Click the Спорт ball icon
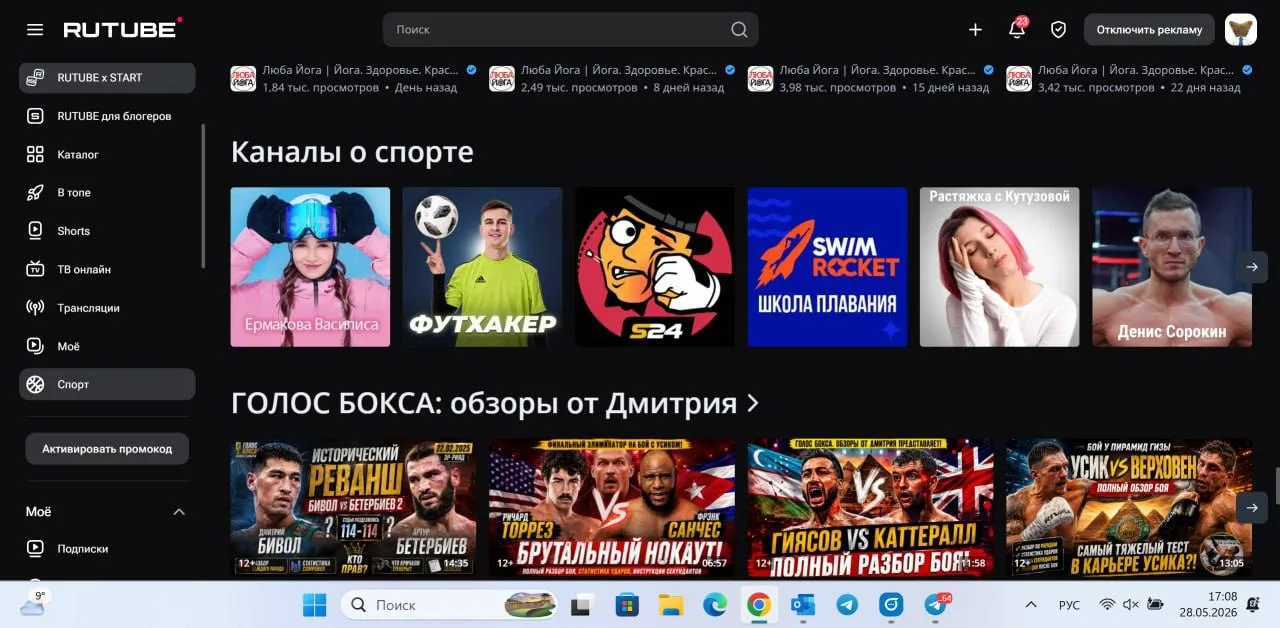The width and height of the screenshot is (1280, 628). click(x=35, y=384)
